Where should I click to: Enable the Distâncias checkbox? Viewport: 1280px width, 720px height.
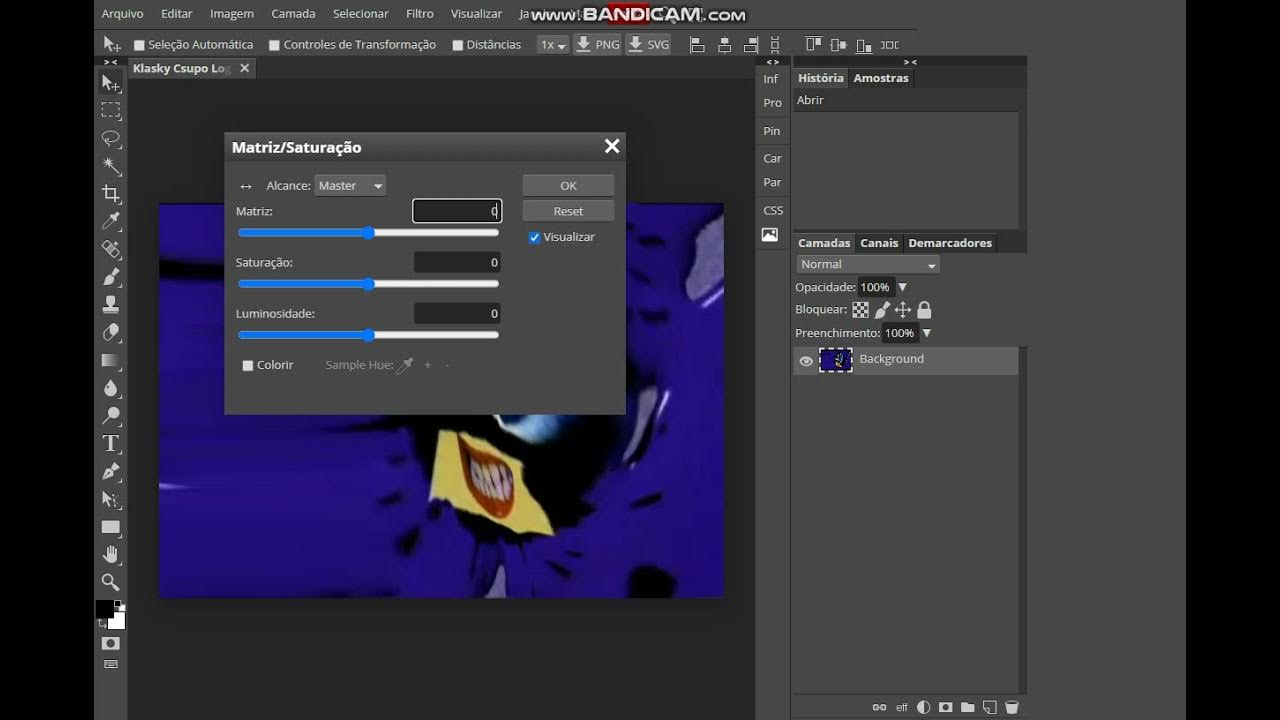tap(458, 45)
